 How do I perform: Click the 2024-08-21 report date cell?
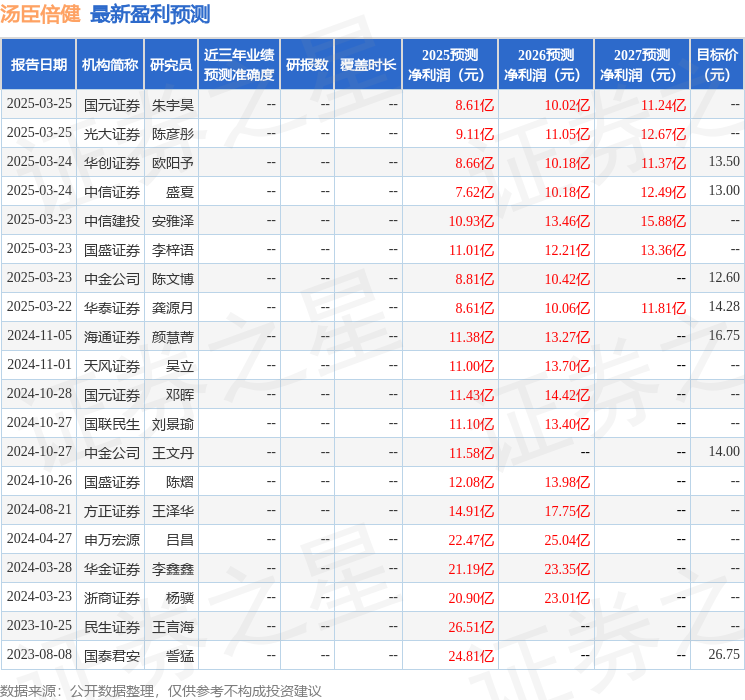pyautogui.click(x=39, y=509)
